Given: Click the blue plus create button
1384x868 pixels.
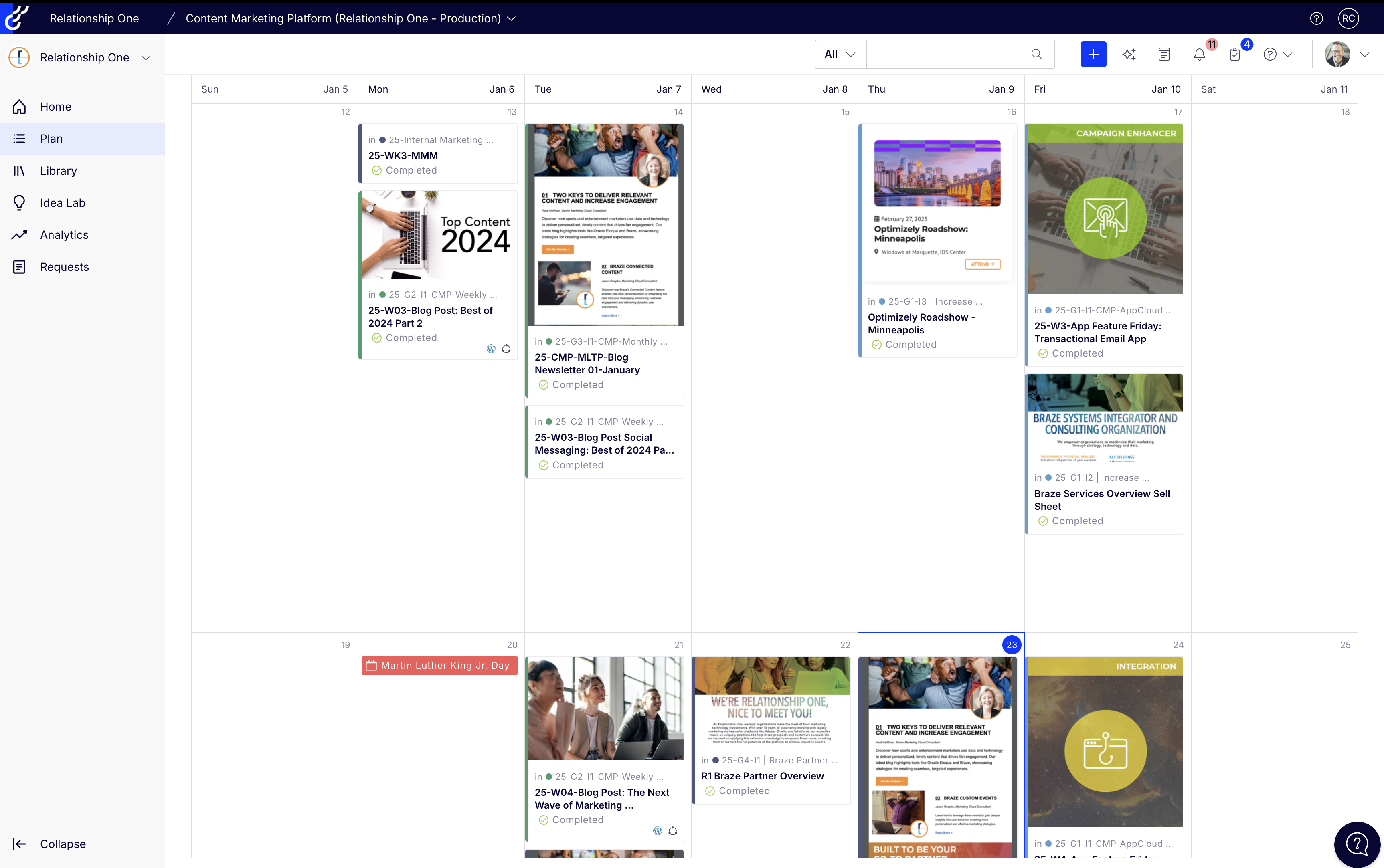Looking at the screenshot, I should 1093,54.
